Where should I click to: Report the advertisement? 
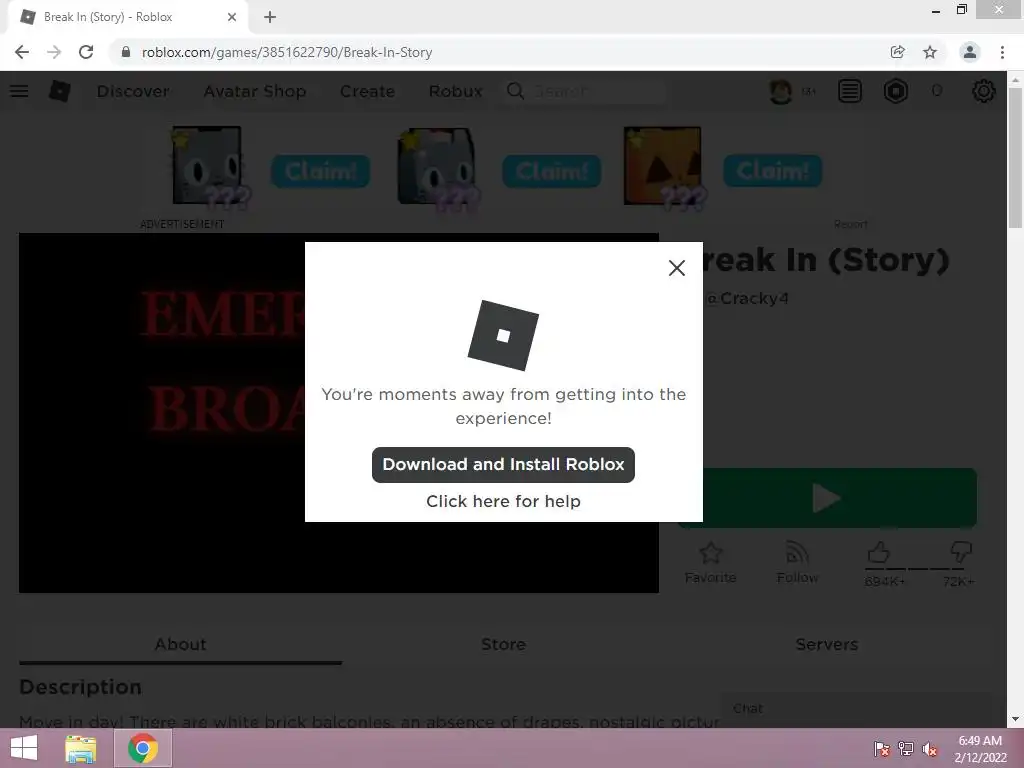(x=851, y=224)
